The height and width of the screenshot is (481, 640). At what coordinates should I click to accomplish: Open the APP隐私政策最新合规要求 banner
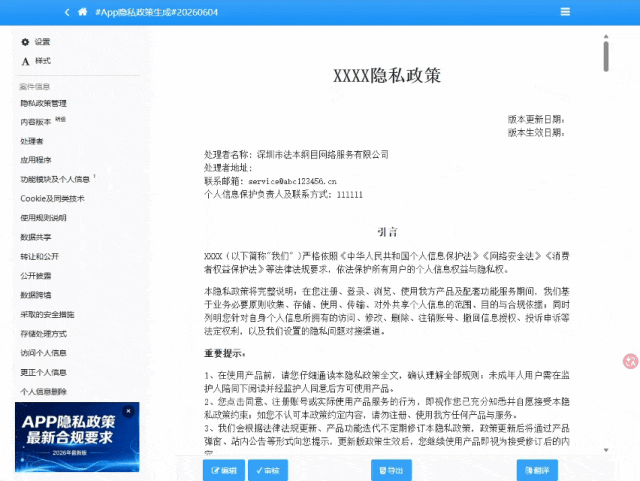(77, 437)
